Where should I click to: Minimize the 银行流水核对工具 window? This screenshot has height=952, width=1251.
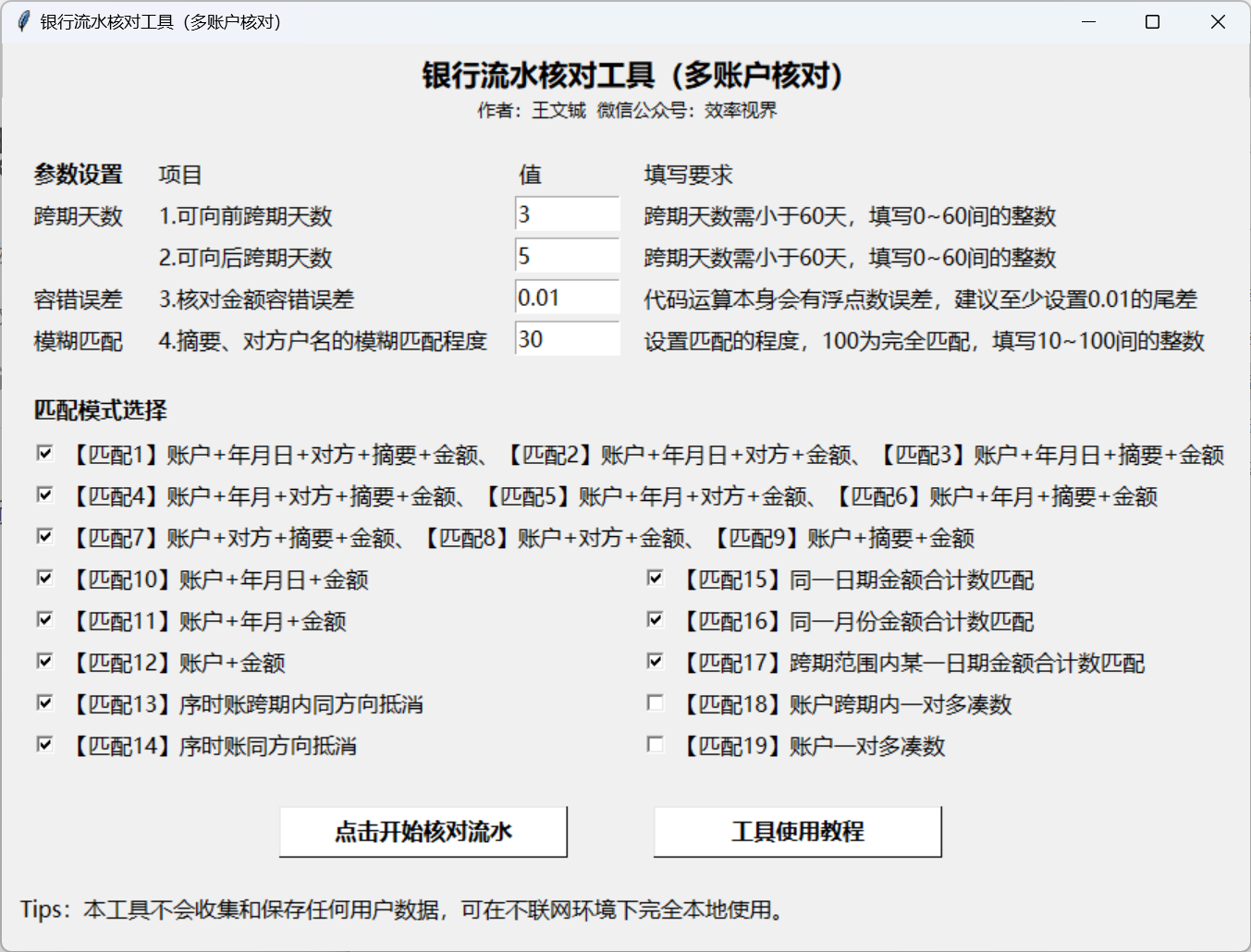point(1089,21)
